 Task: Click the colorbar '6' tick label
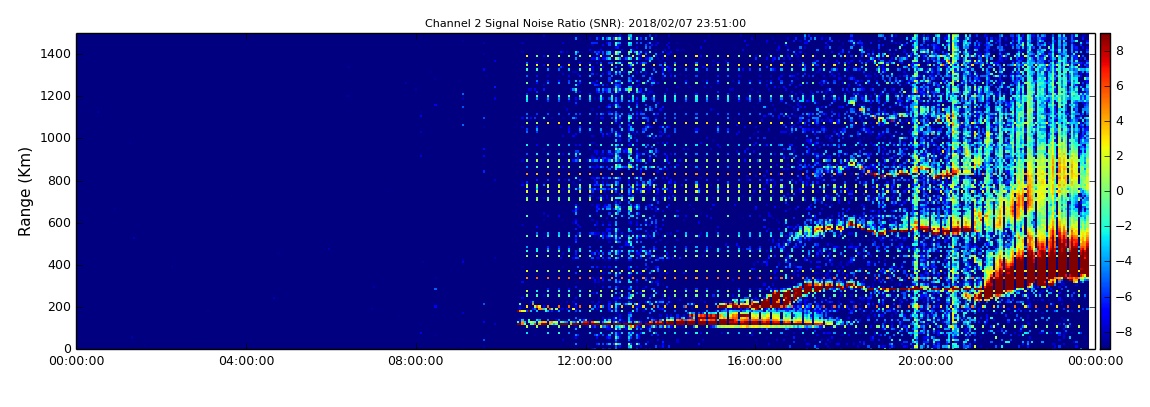1120,86
